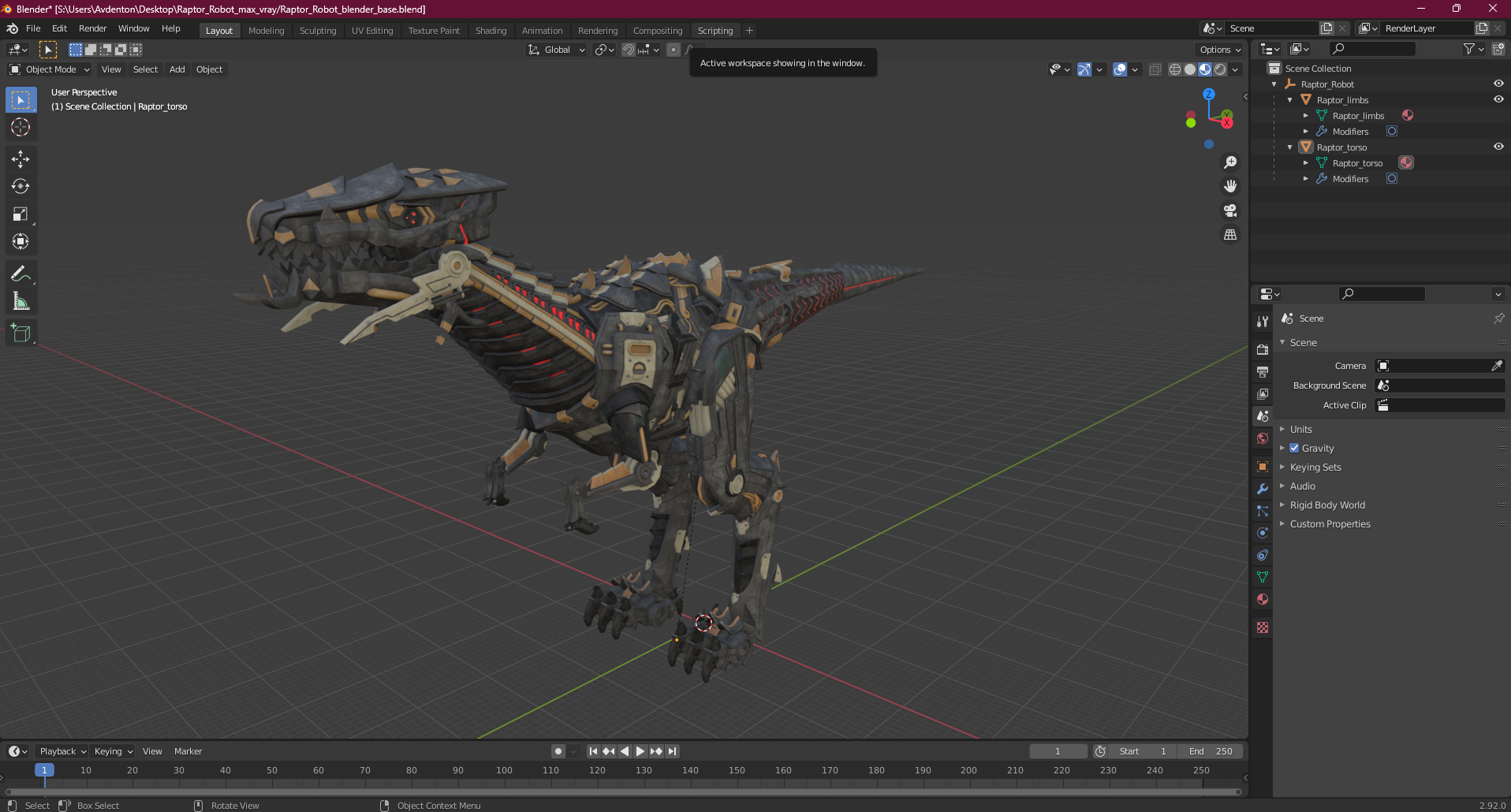Open the Output properties tab
This screenshot has width=1511, height=812.
(x=1263, y=371)
